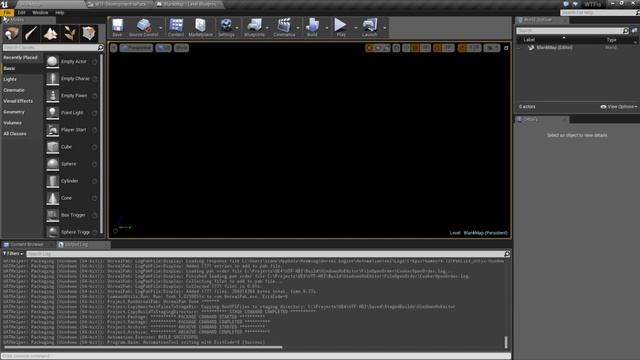Expand the Blueprints dropdown arrow

(x=267, y=28)
